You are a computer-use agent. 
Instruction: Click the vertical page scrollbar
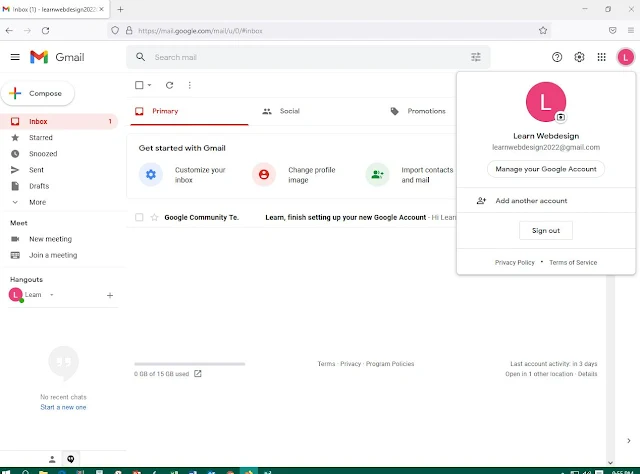tap(610, 367)
